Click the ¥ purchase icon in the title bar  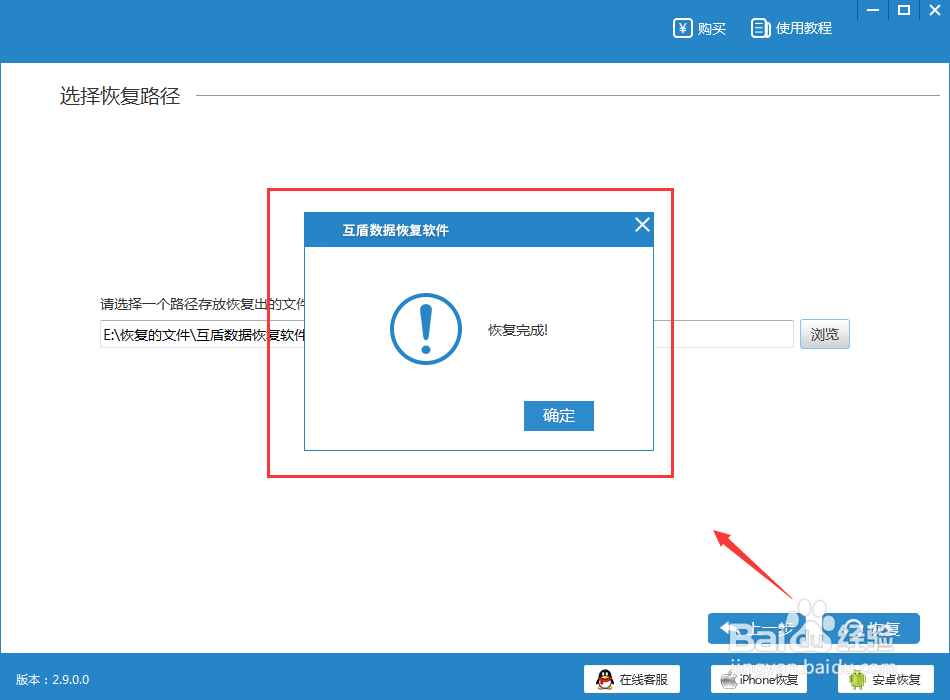681,28
